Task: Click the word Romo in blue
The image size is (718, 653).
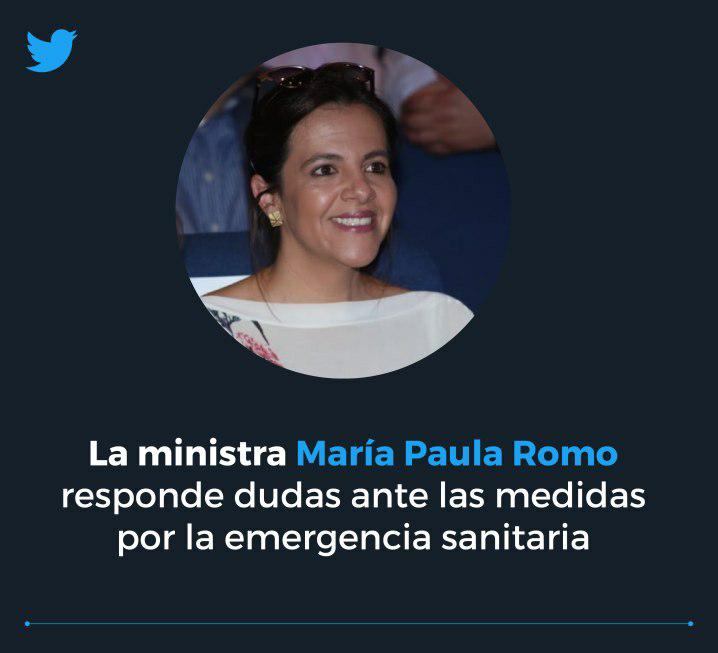Action: pos(565,454)
